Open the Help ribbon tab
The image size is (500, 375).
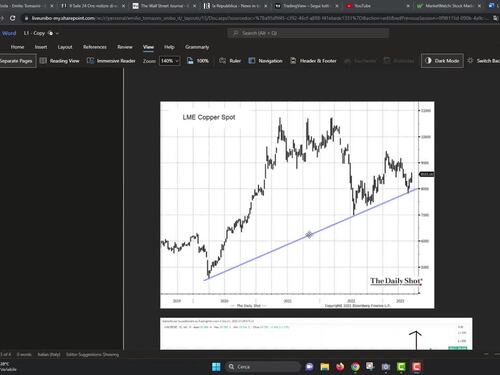click(169, 47)
